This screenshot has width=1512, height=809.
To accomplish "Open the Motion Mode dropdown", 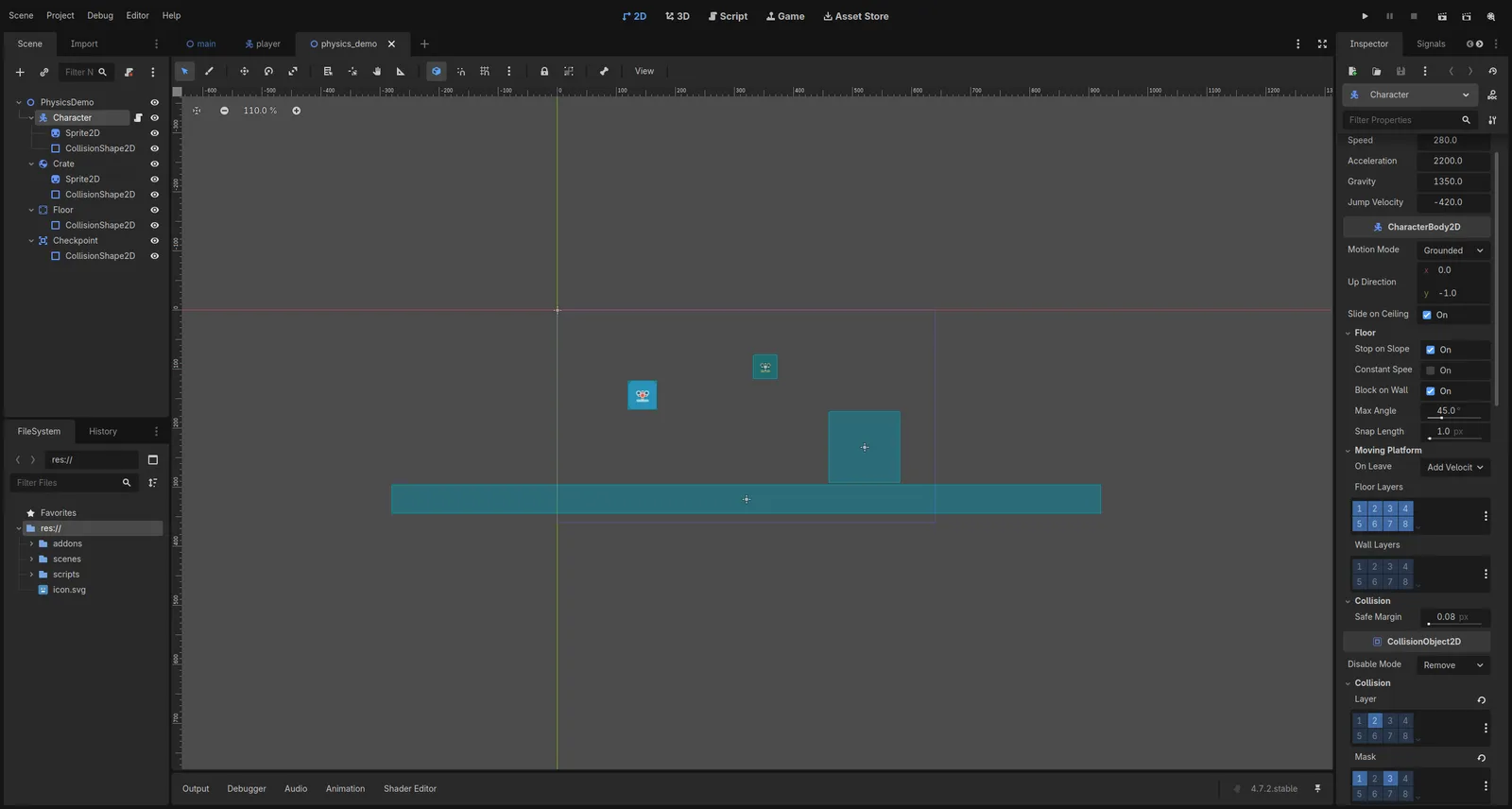I will click(1453, 250).
